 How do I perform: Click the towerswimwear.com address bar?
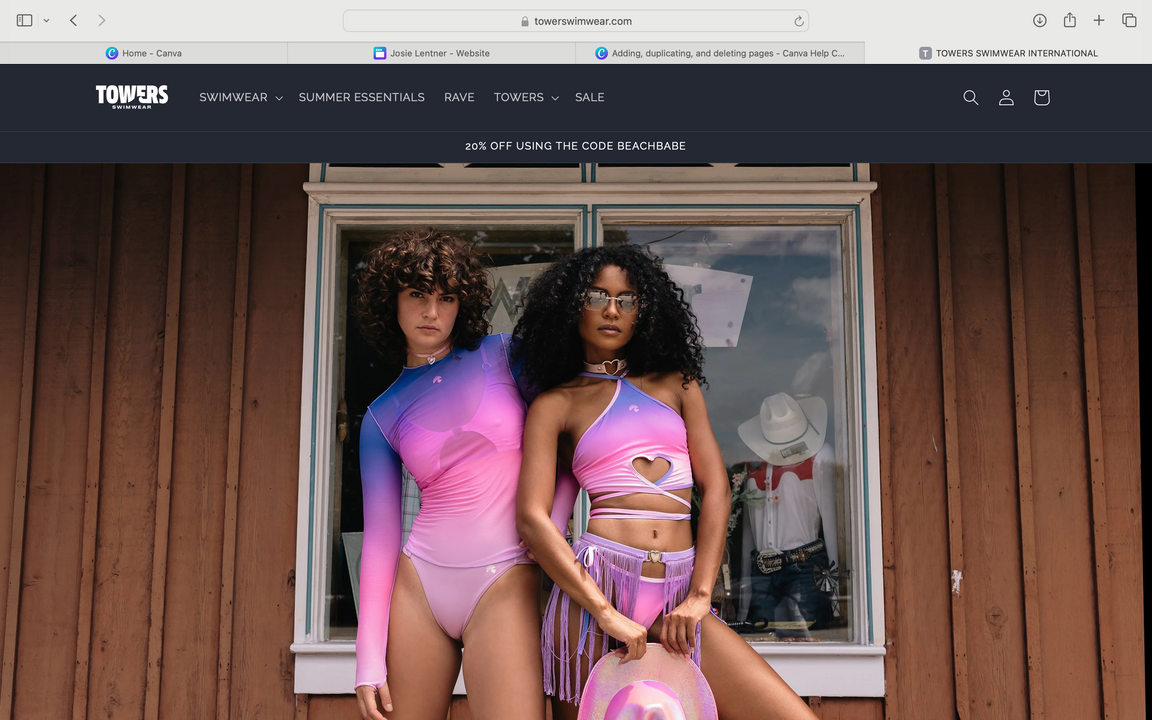575,21
